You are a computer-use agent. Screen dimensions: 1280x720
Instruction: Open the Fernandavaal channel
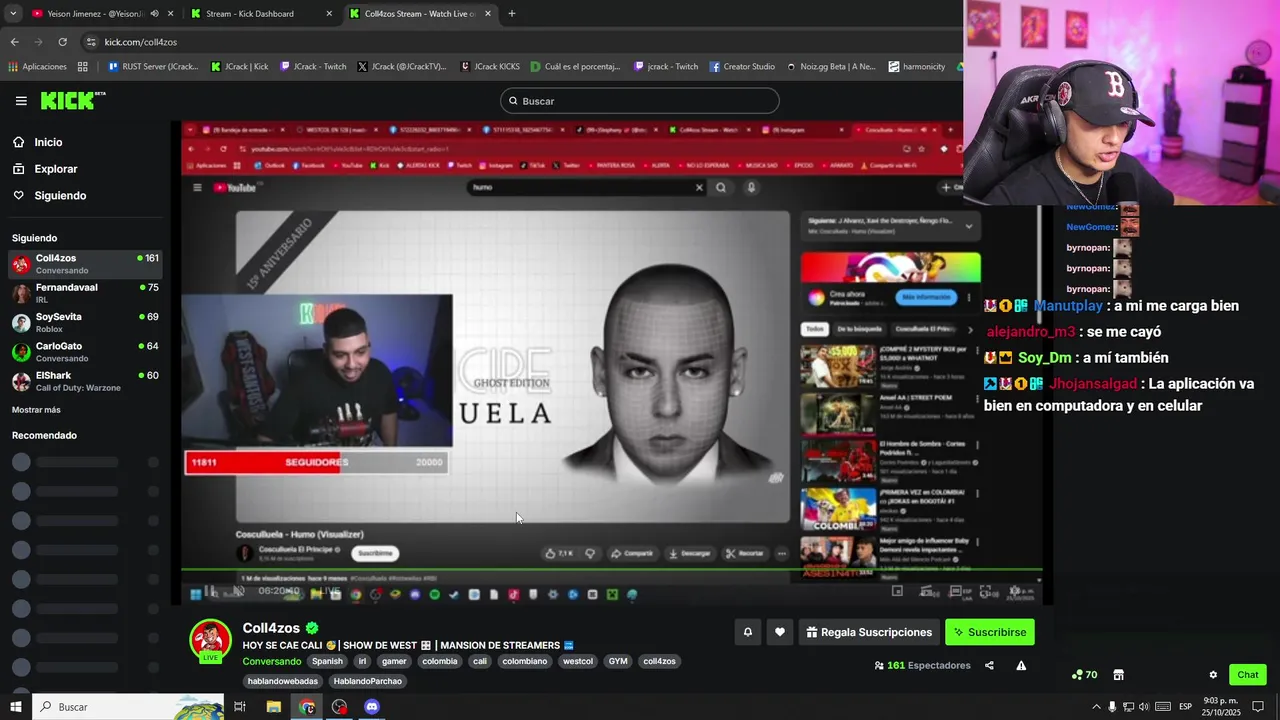tap(86, 293)
